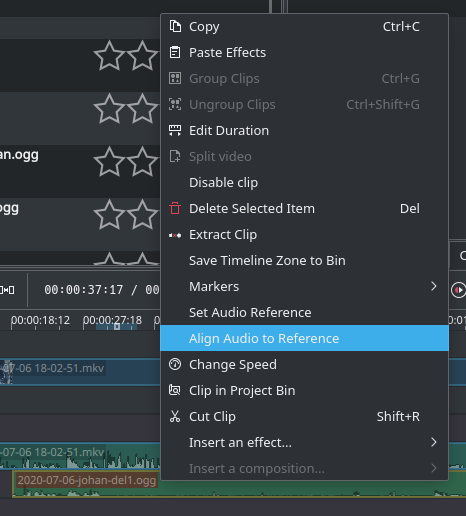Viewport: 466px width, 516px height.
Task: Rate the an.ogg clip one star
Action: click(109, 162)
